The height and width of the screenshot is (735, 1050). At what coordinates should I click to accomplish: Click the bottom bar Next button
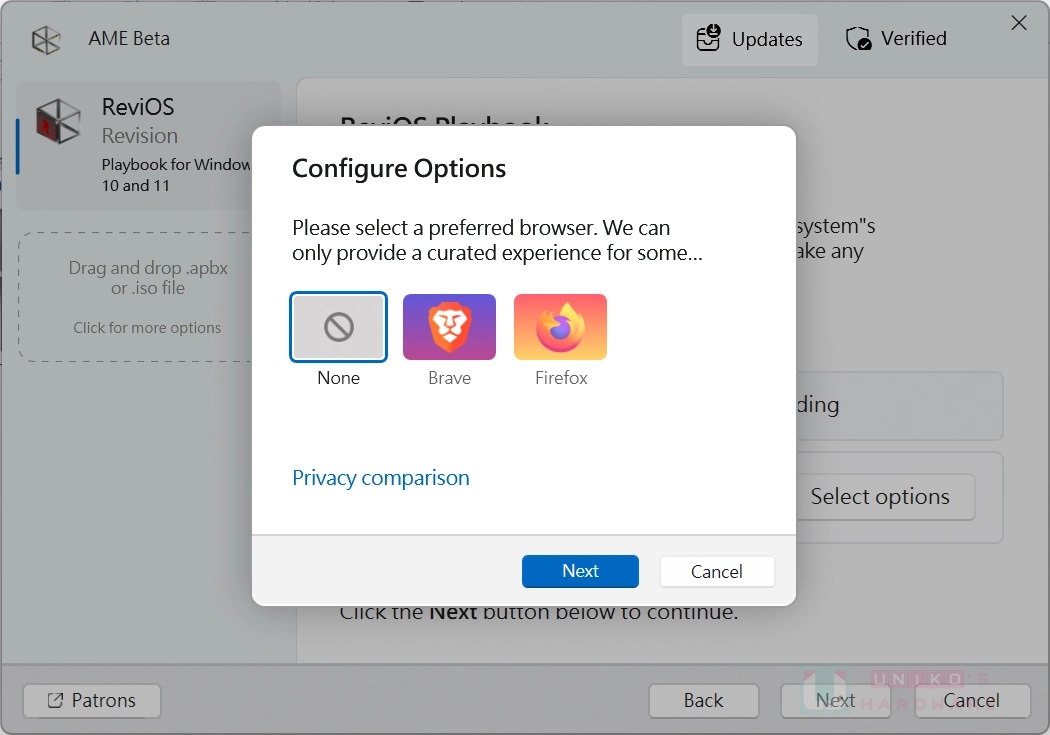click(835, 701)
